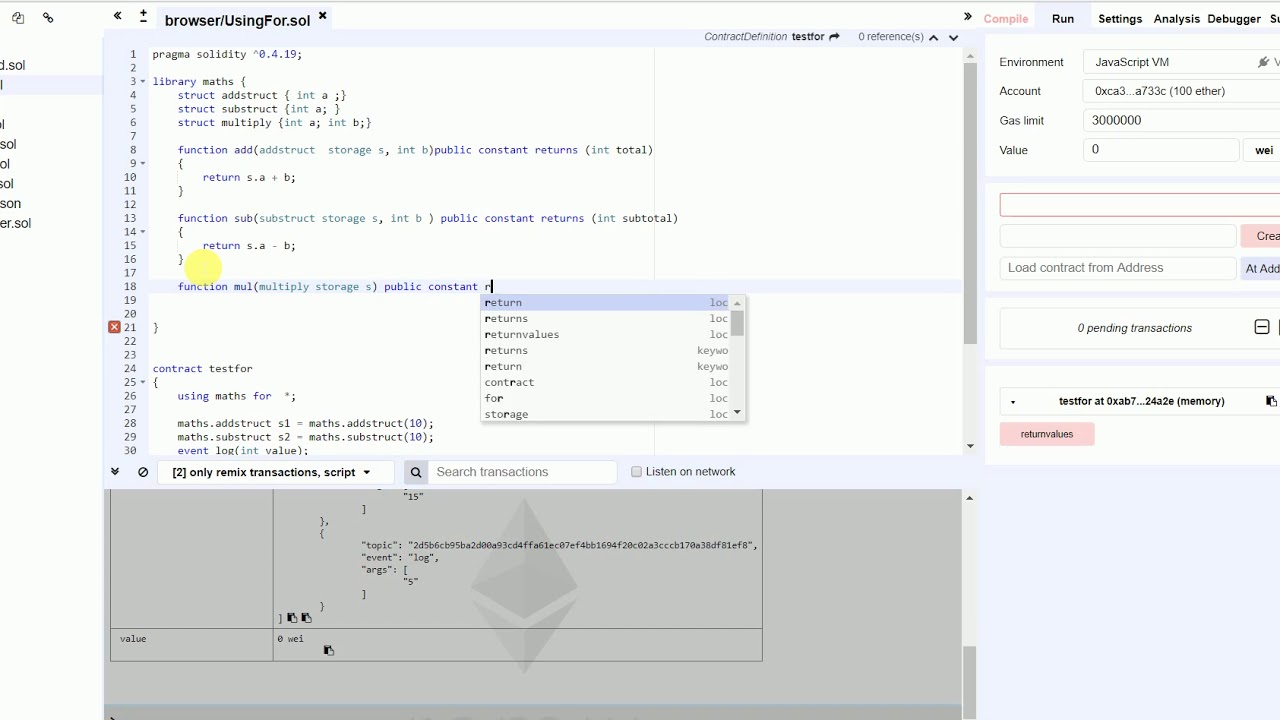Click the Create contract button
This screenshot has width=1280, height=720.
pos(1262,236)
